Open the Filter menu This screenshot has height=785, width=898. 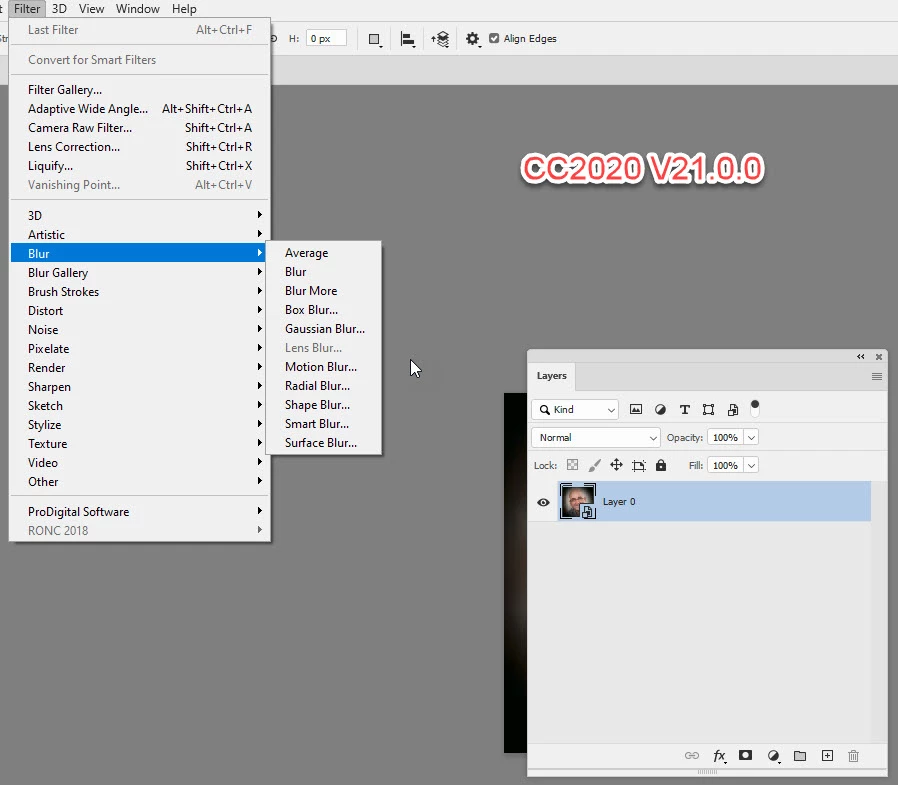coord(27,9)
